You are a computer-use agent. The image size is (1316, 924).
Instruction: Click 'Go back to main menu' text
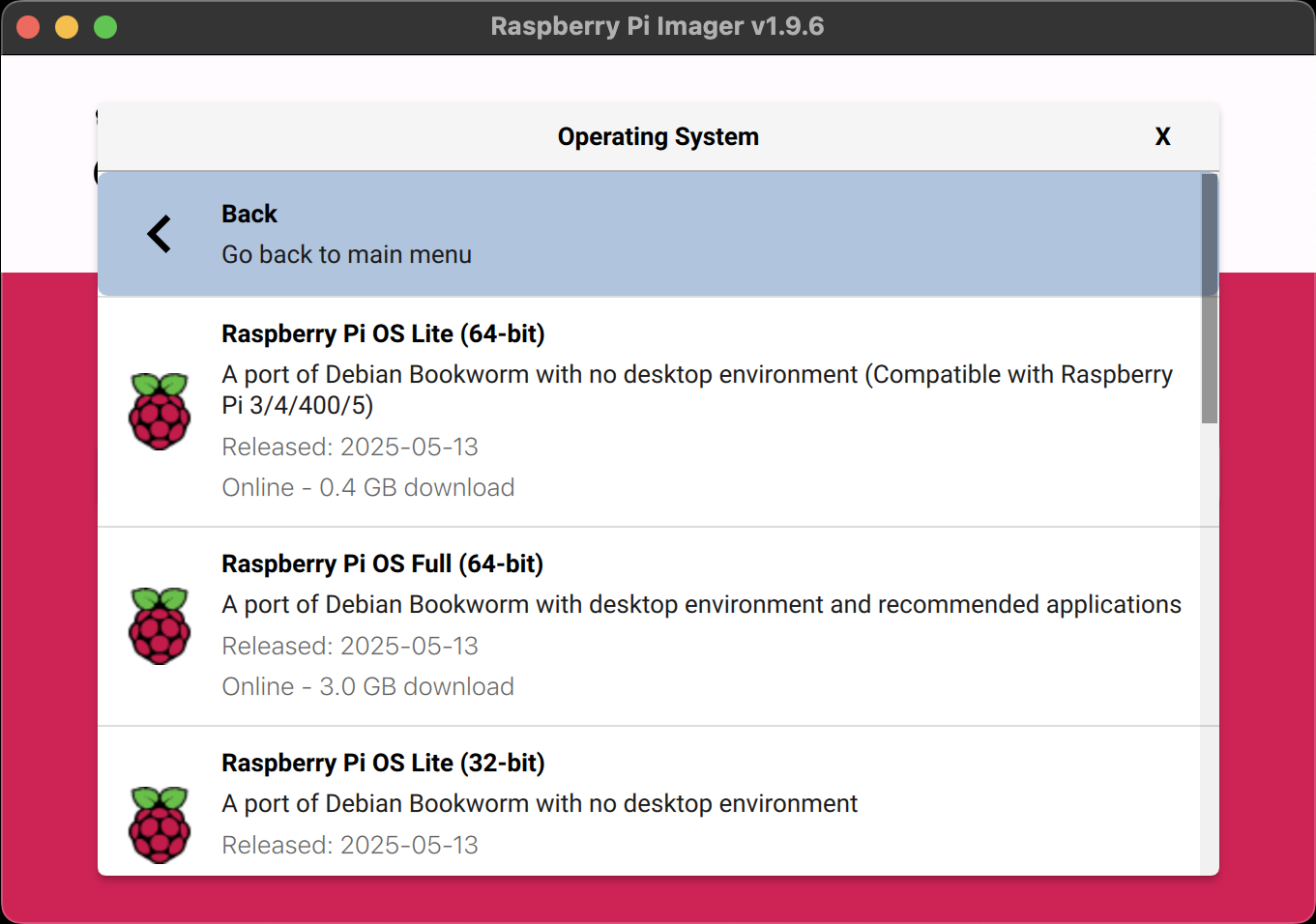346,255
